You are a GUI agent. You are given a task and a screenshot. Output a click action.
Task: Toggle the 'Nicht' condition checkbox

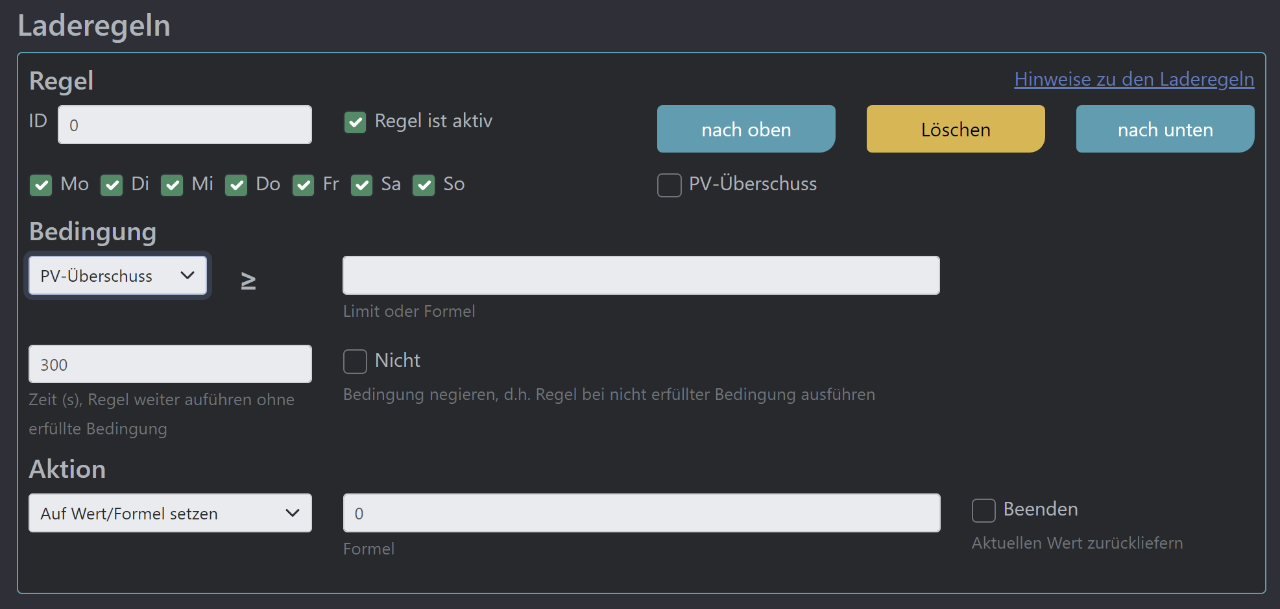(355, 361)
